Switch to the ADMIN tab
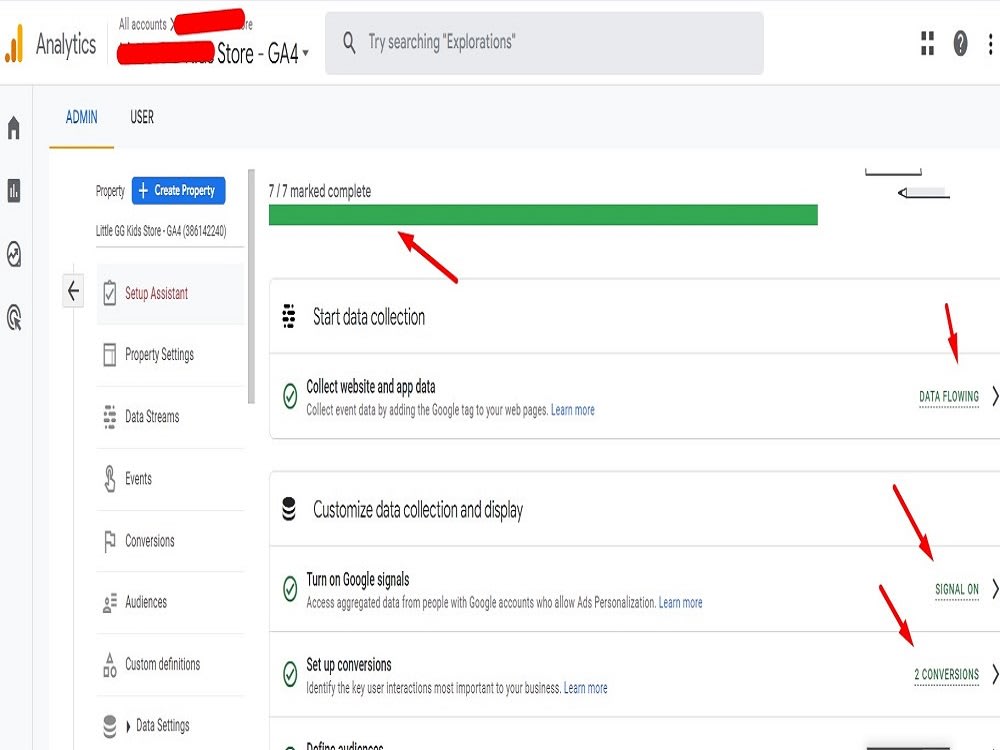Image resolution: width=1000 pixels, height=750 pixels. click(x=82, y=117)
